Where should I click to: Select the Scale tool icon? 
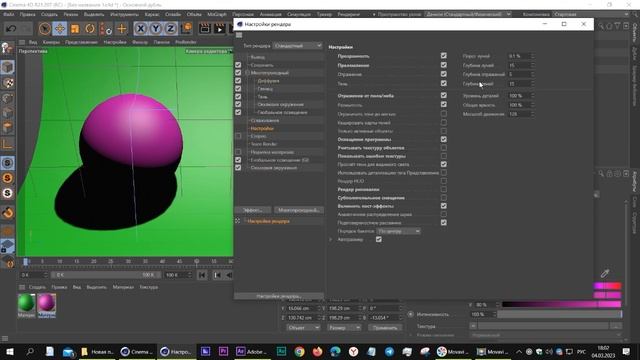(x=75, y=29)
